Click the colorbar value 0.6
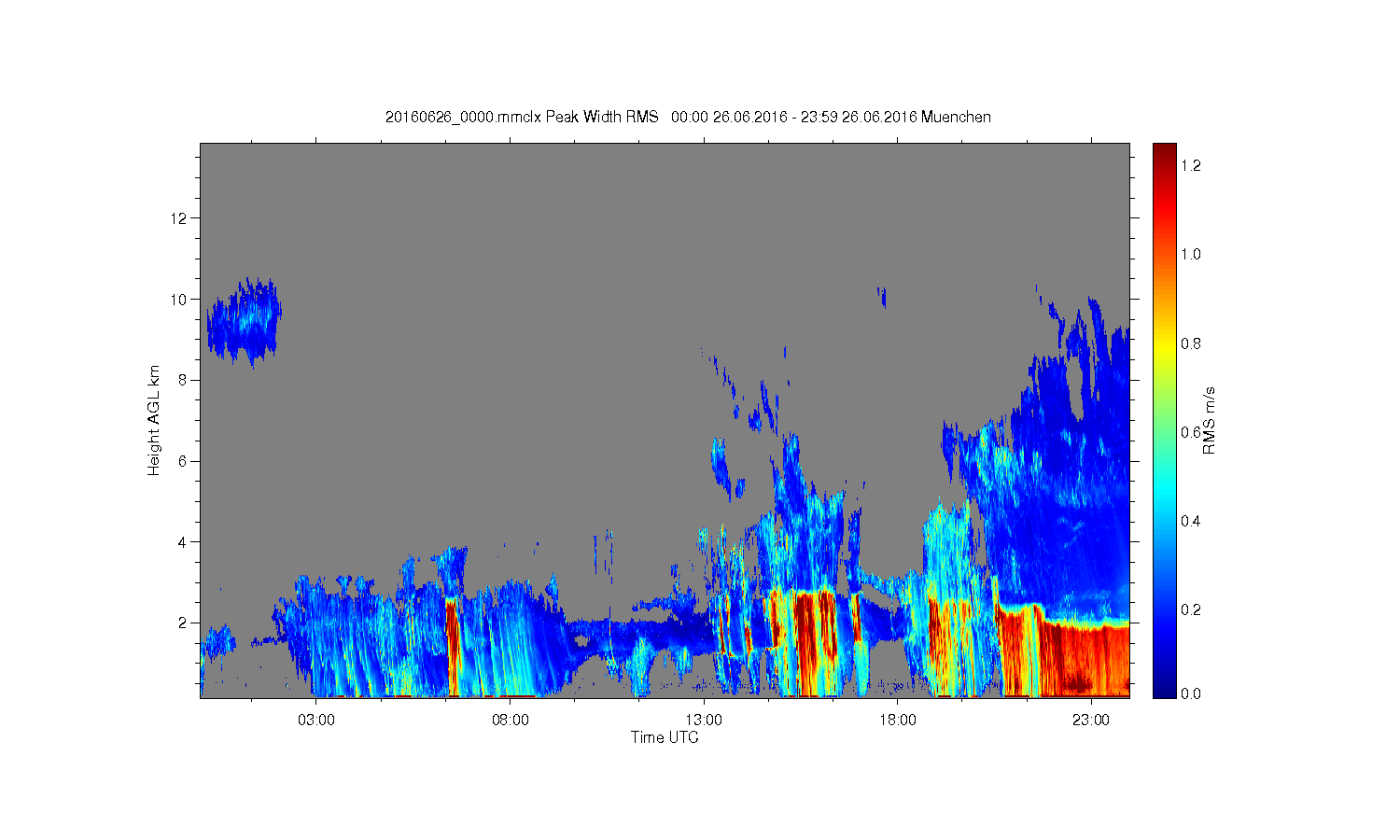This screenshot has width=1400, height=840. [x=1190, y=431]
